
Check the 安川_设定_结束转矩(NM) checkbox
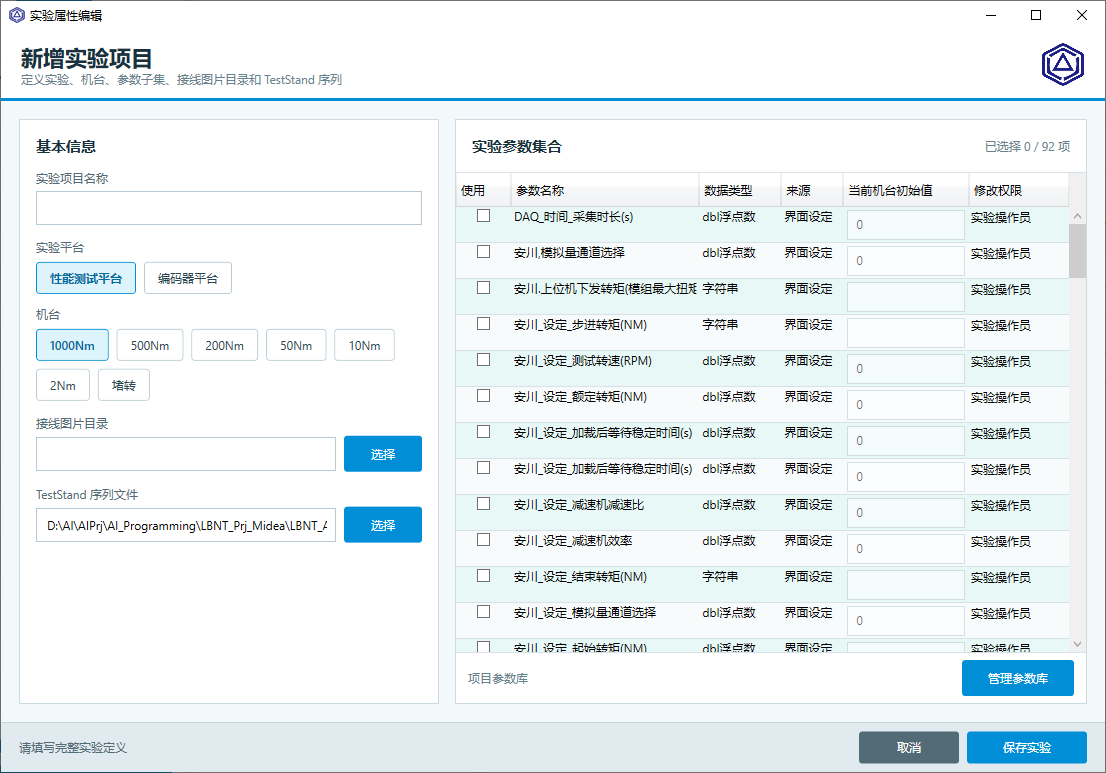pyautogui.click(x=483, y=576)
